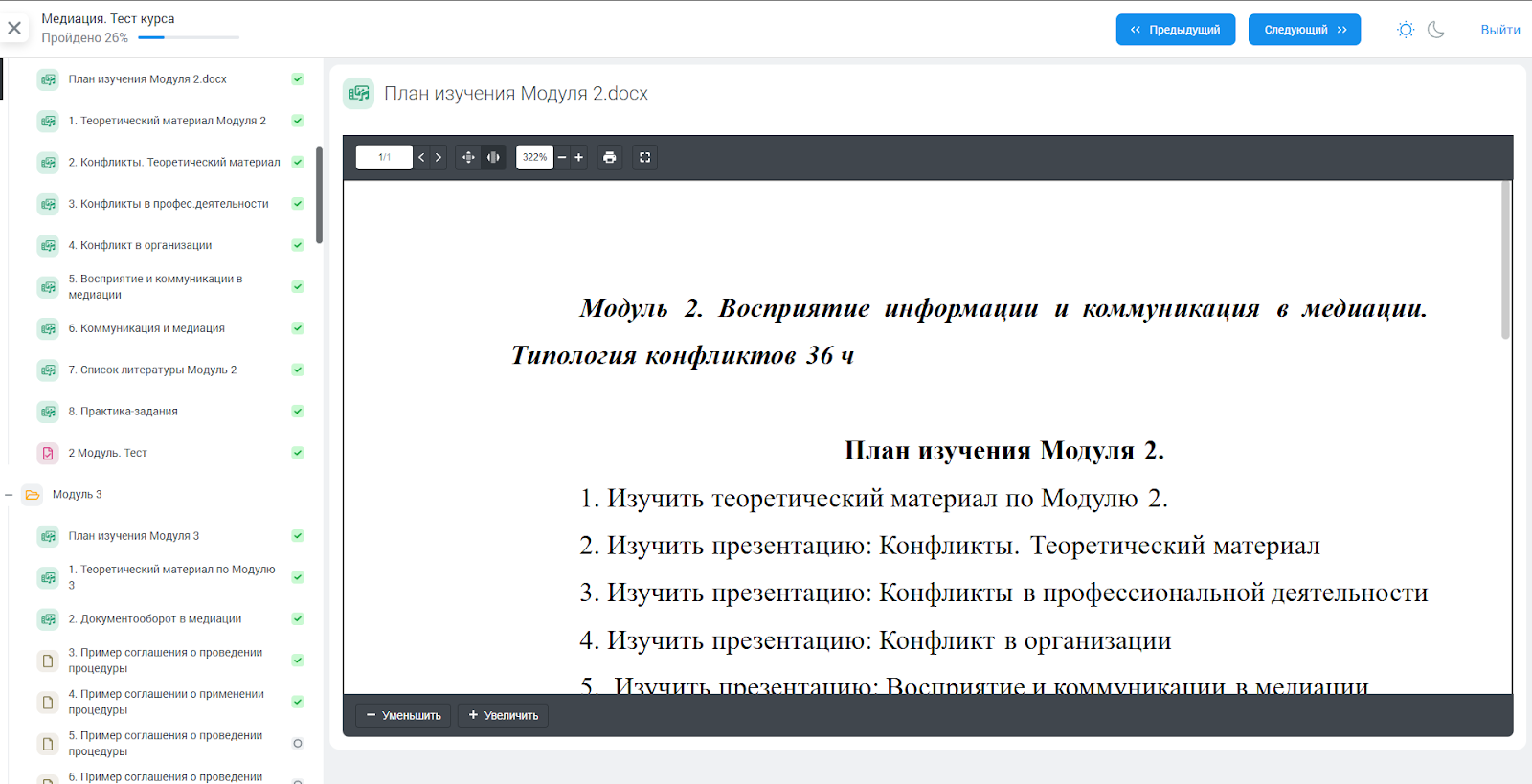Click the icon for '6. Коммуникация и медиация'

pos(48,328)
